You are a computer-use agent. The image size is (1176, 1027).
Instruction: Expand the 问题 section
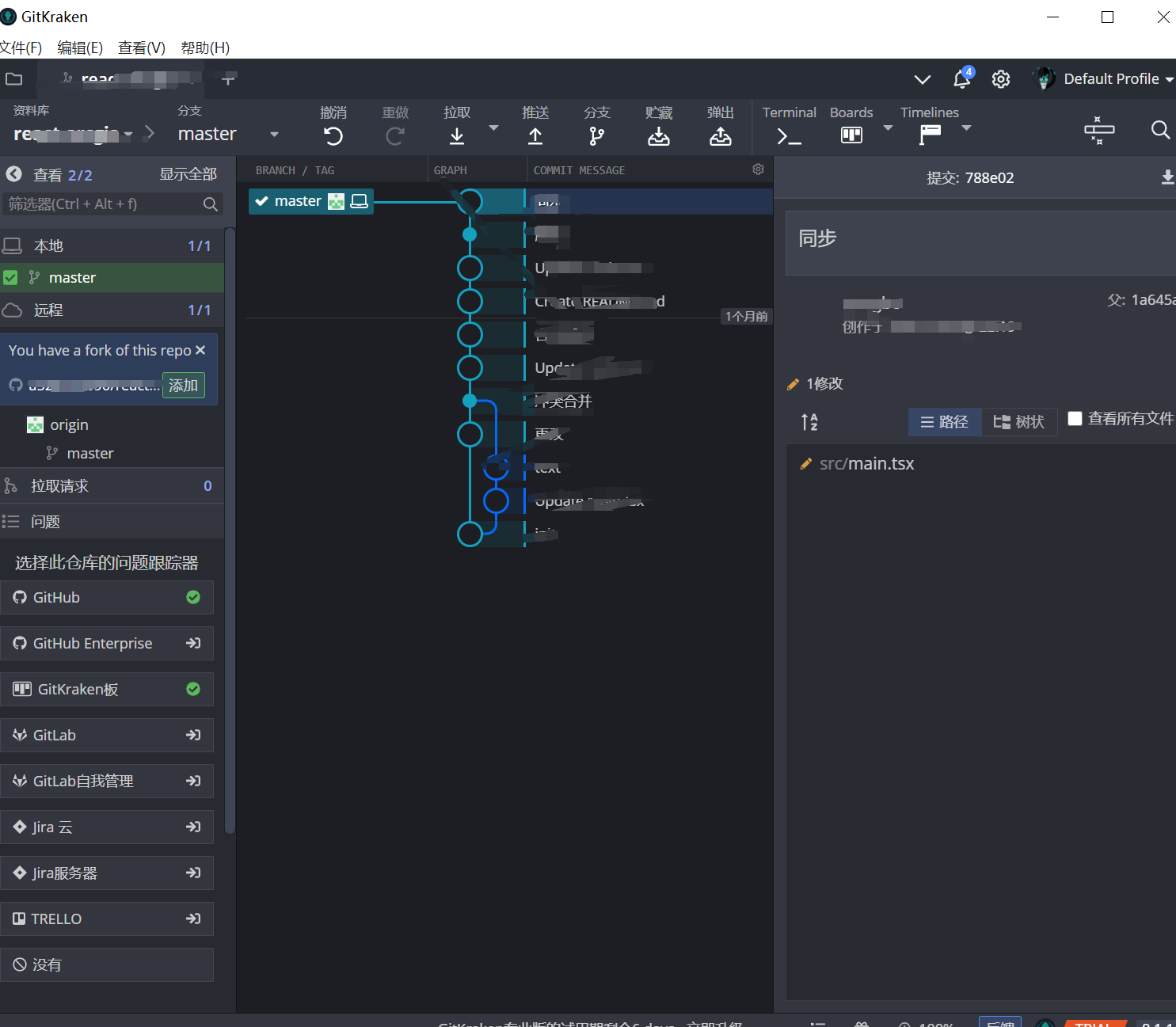[x=112, y=522]
